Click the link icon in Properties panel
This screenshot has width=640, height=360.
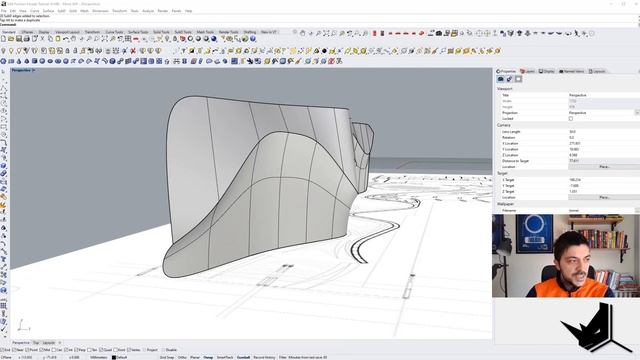509,79
